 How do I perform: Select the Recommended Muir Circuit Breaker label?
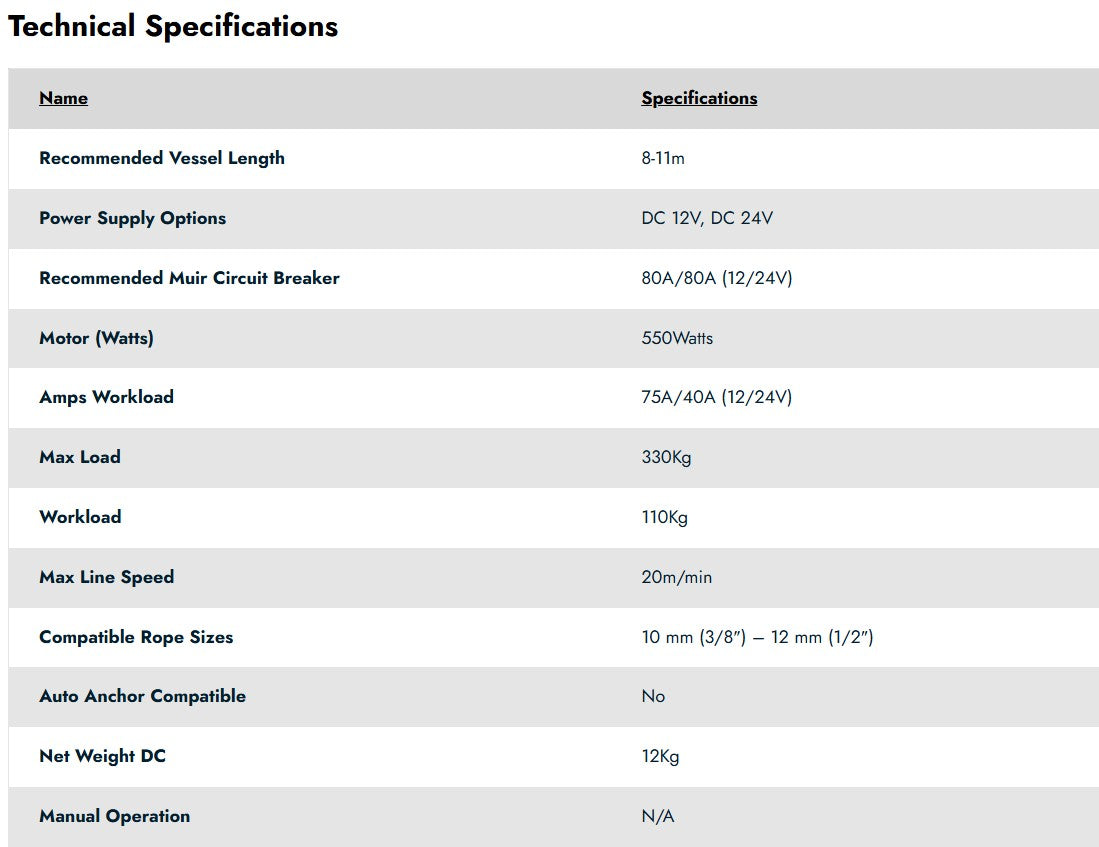coord(189,278)
